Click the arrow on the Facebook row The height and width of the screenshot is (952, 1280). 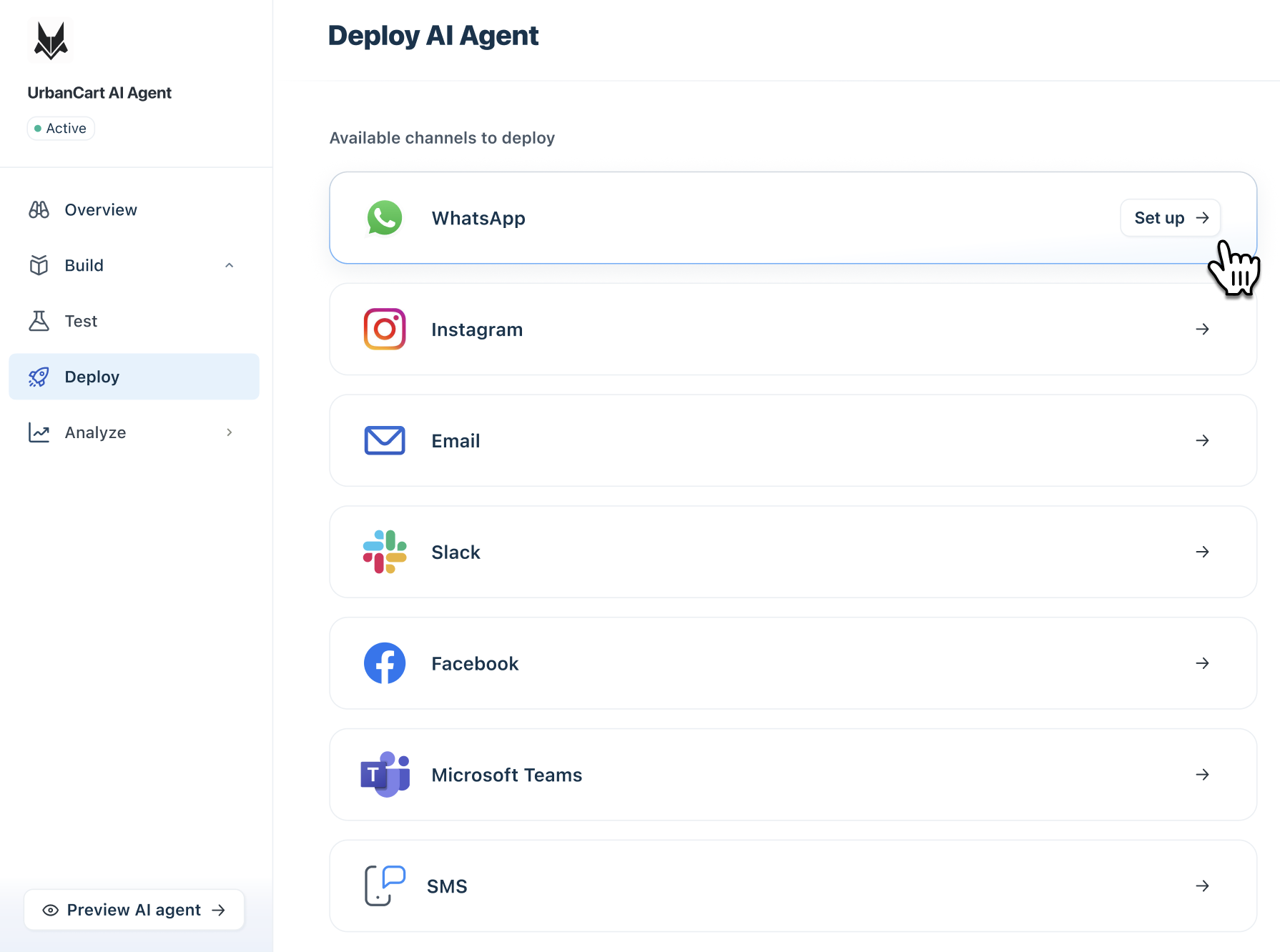1203,663
